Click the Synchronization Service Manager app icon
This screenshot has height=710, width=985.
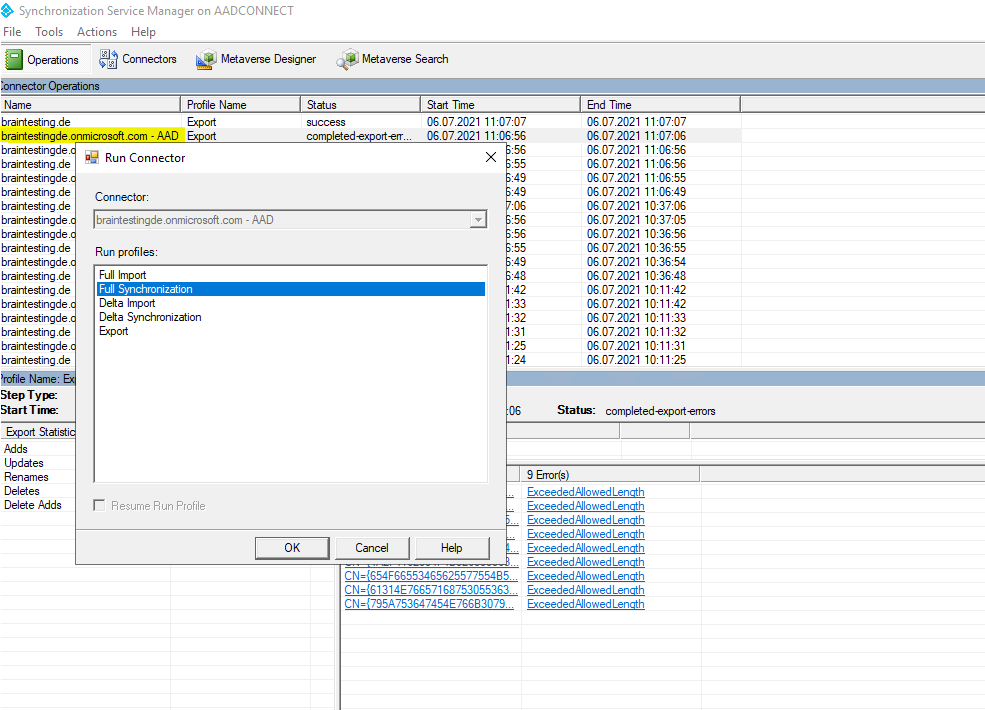7,11
